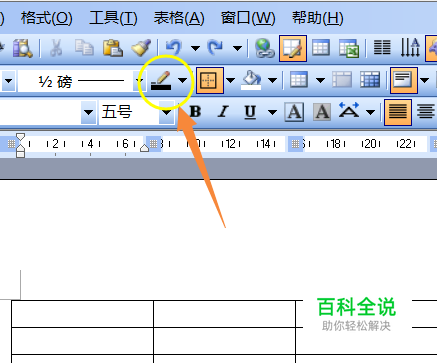Screen dimensions: 437x363
Task: Click the Research magnifier icon
Action: (23, 48)
